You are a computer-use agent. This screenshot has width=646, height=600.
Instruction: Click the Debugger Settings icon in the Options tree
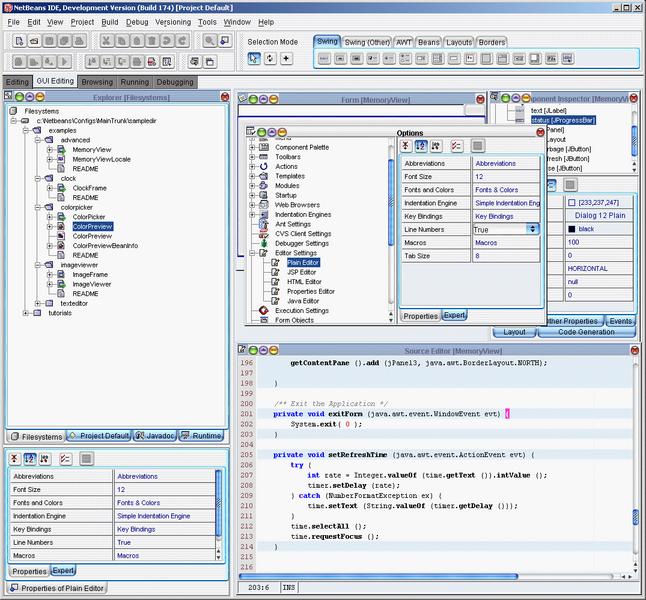264,243
